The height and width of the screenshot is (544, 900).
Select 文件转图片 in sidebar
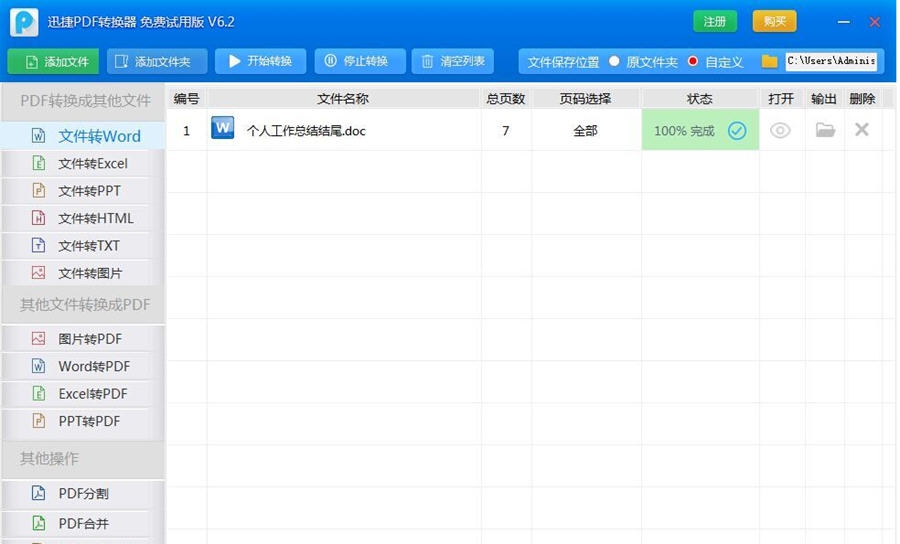tap(84, 273)
